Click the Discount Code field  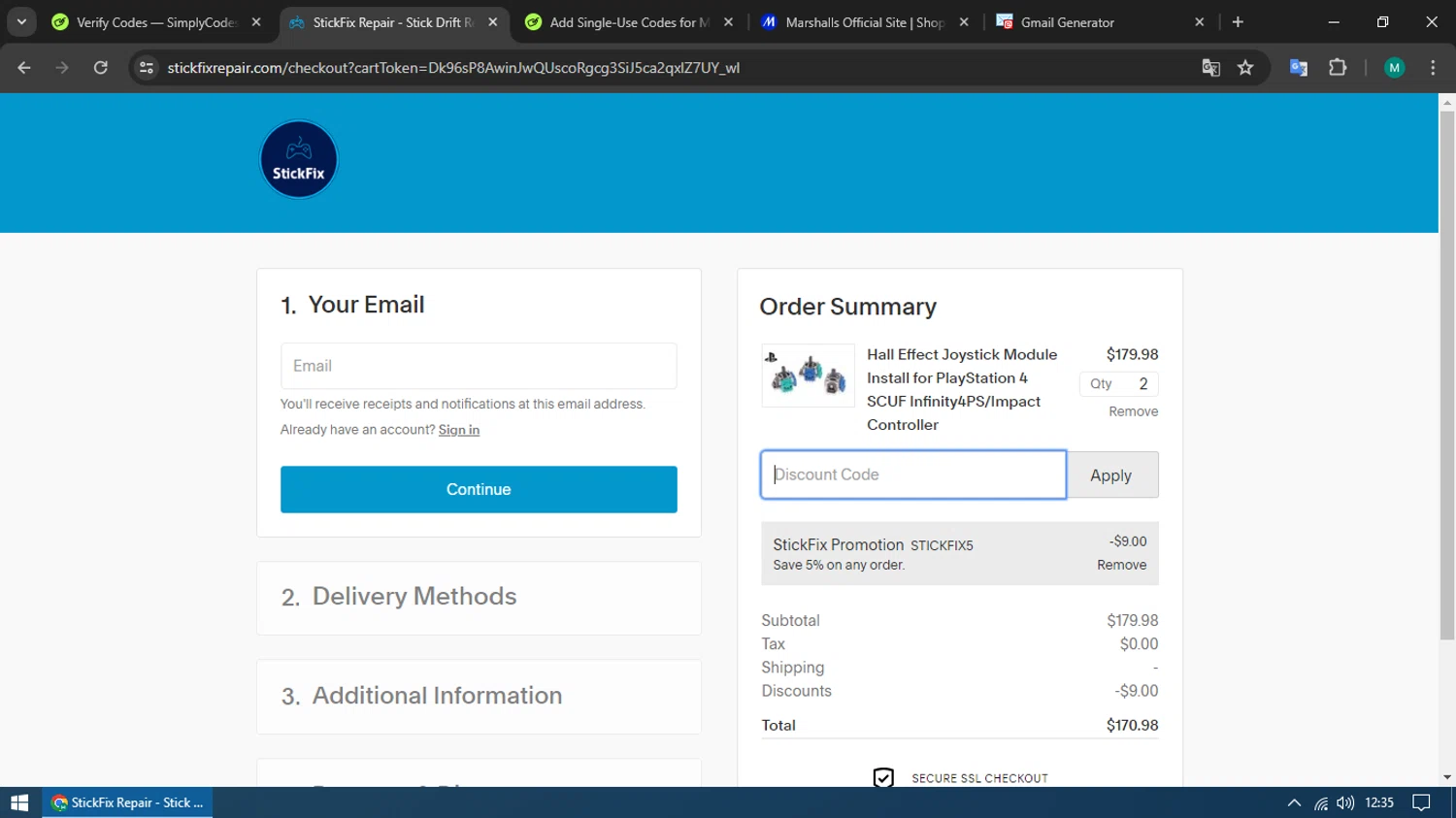tap(913, 474)
